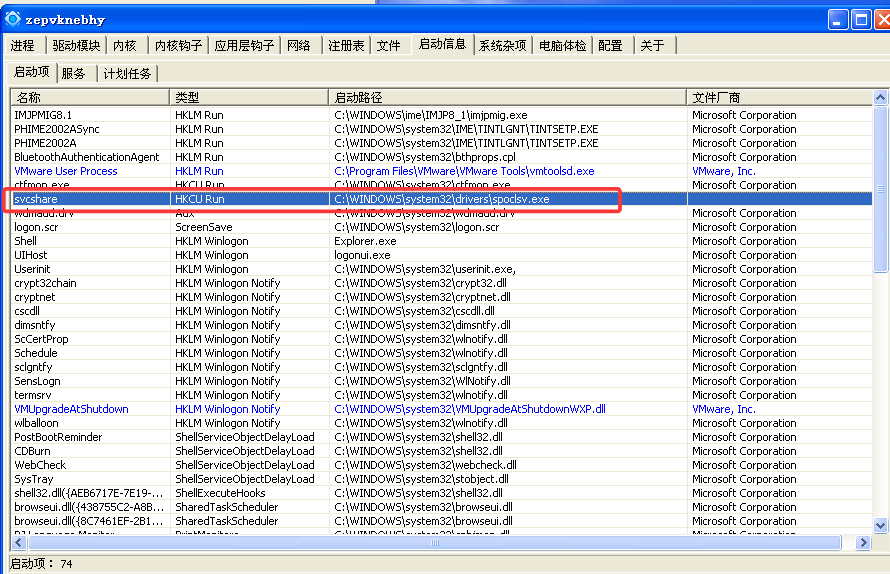Image resolution: width=890 pixels, height=574 pixels.
Task: Open the 驱动模块 tab
Action: pos(76,46)
